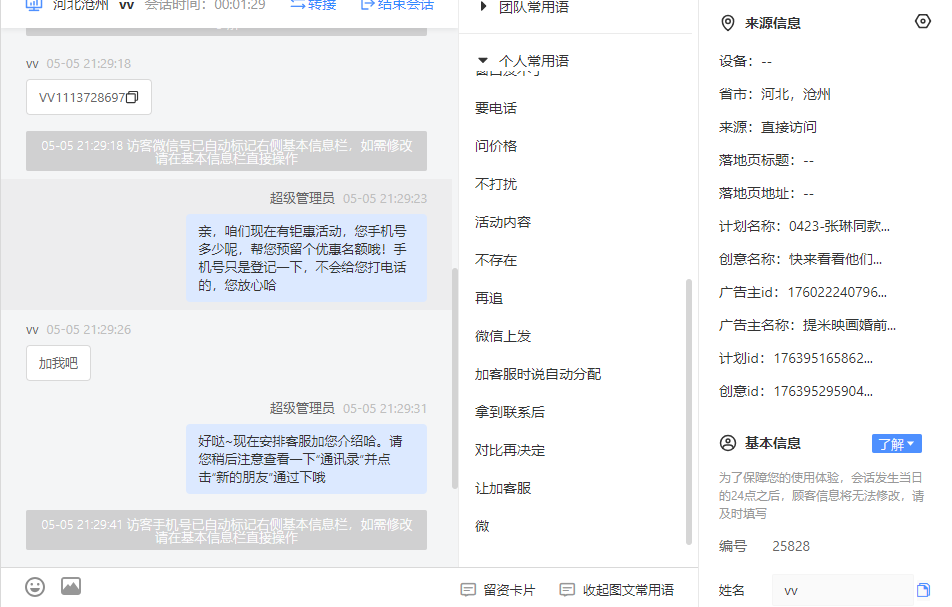
Task: Click the 姓名 input field containing vv
Action: point(843,590)
